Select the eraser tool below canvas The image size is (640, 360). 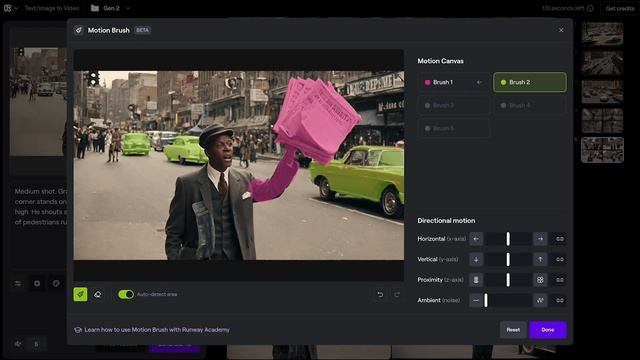pyautogui.click(x=98, y=294)
